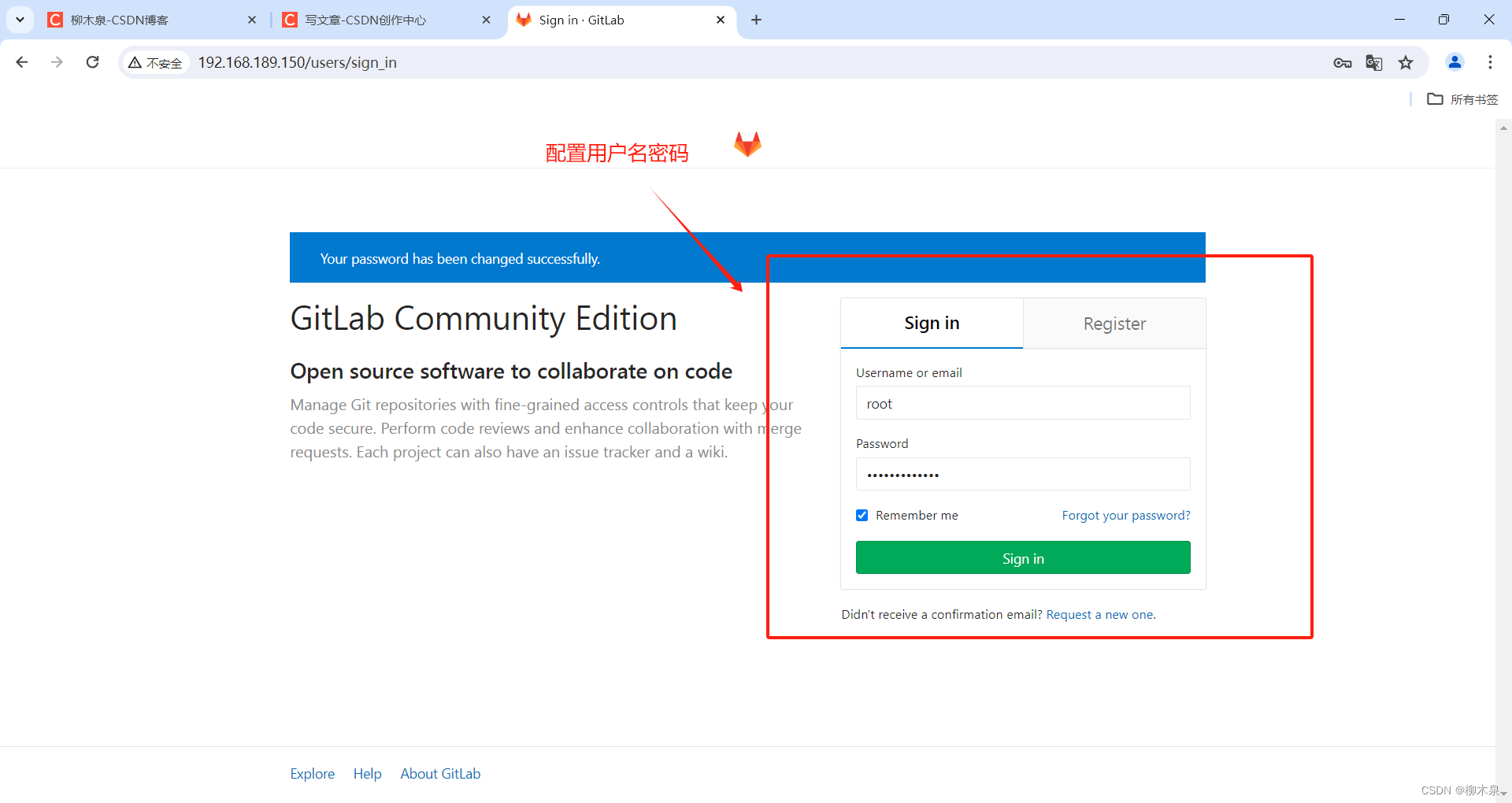The height and width of the screenshot is (803, 1512).
Task: Switch to the 写文章-CSDN创作中心 tab
Action: (x=387, y=20)
